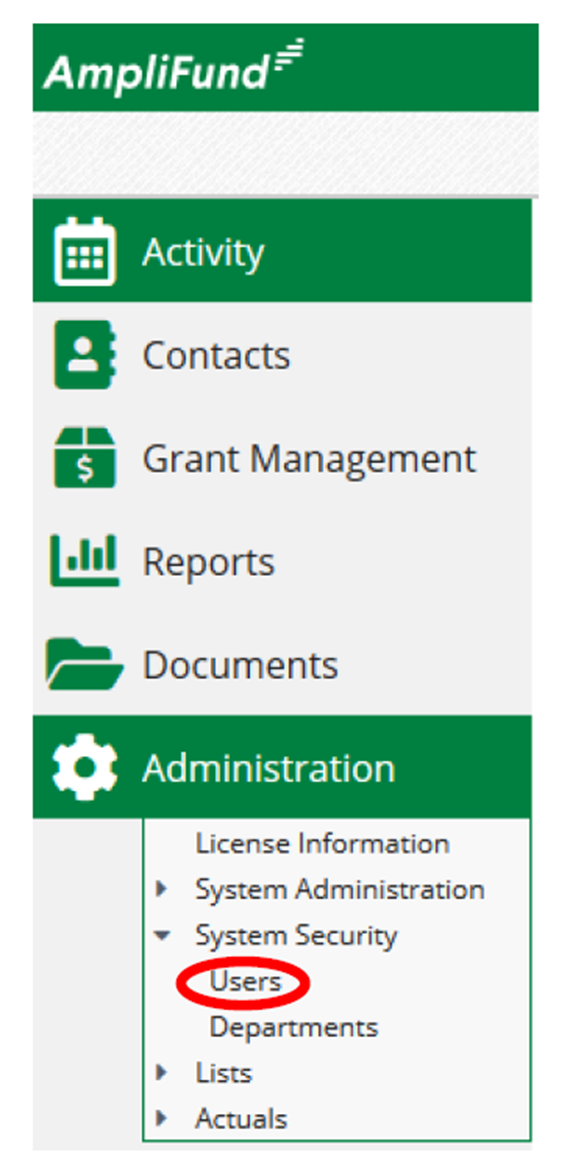
Task: Expand the System Administration arrow
Action: pyautogui.click(x=161, y=889)
